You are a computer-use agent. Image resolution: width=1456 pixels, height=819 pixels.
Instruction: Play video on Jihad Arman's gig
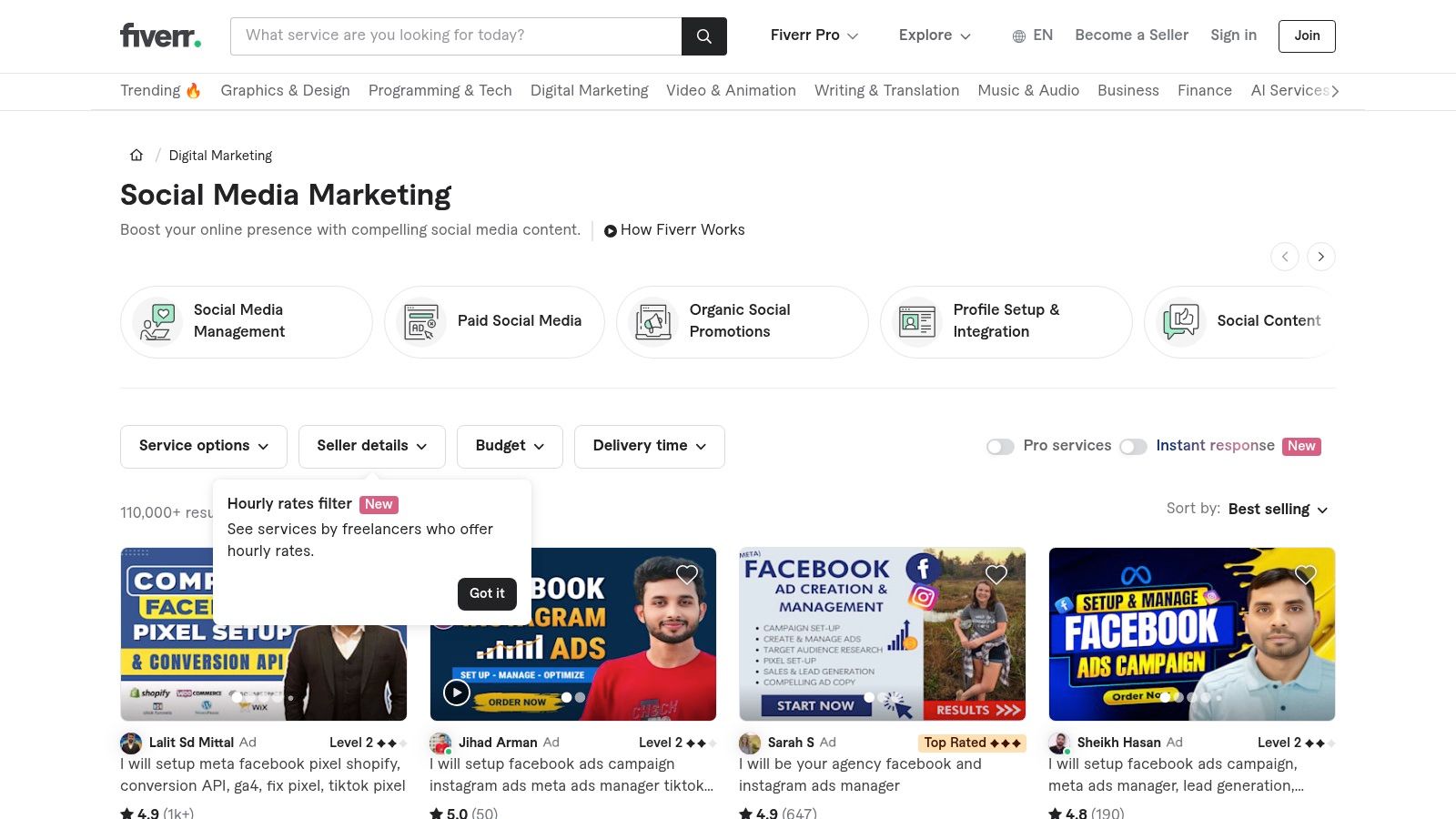pos(456,693)
